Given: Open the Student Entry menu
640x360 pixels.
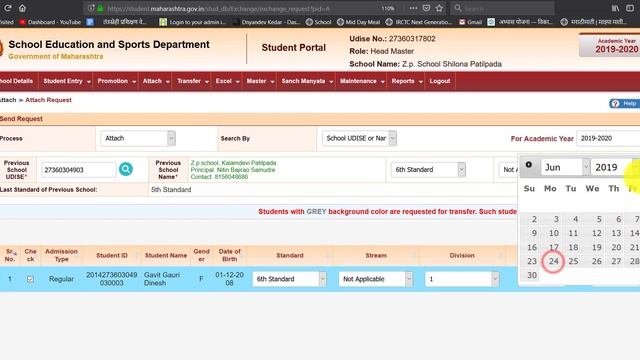Looking at the screenshot, I should [x=66, y=81].
